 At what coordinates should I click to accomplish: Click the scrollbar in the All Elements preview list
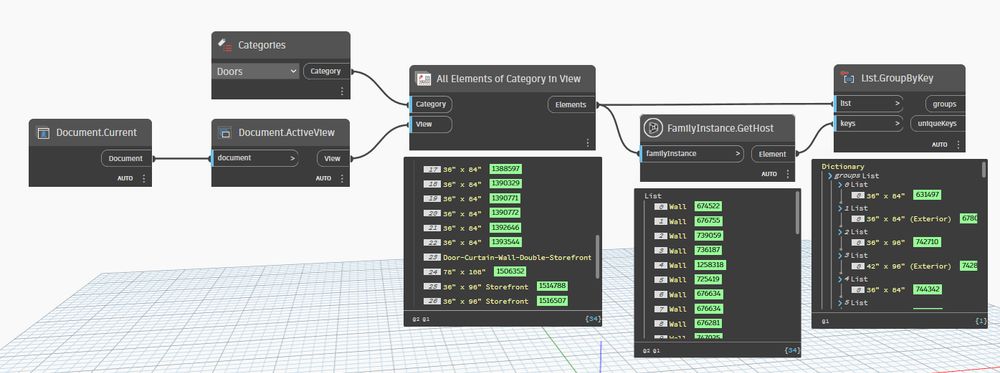pyautogui.click(x=598, y=256)
